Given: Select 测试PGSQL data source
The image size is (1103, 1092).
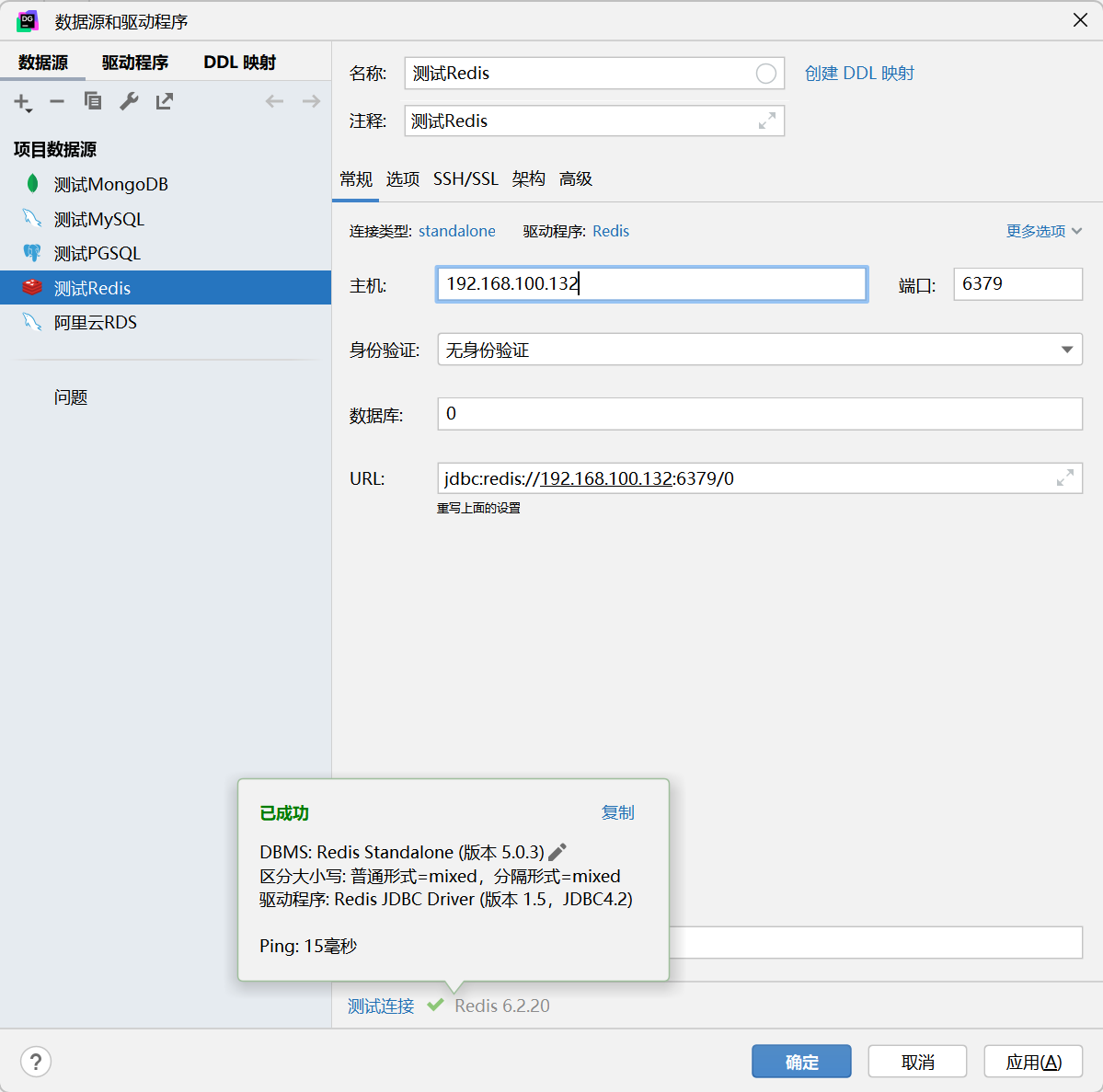Looking at the screenshot, I should (x=166, y=253).
